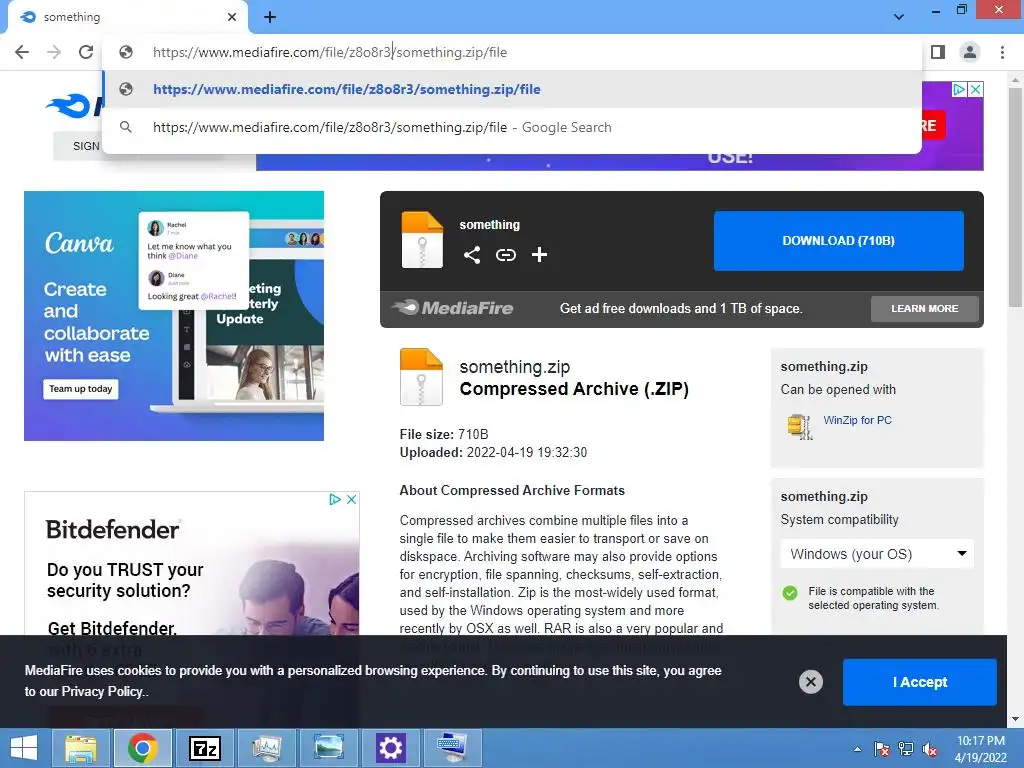Click the 'File size: 710B' text

coord(444,434)
